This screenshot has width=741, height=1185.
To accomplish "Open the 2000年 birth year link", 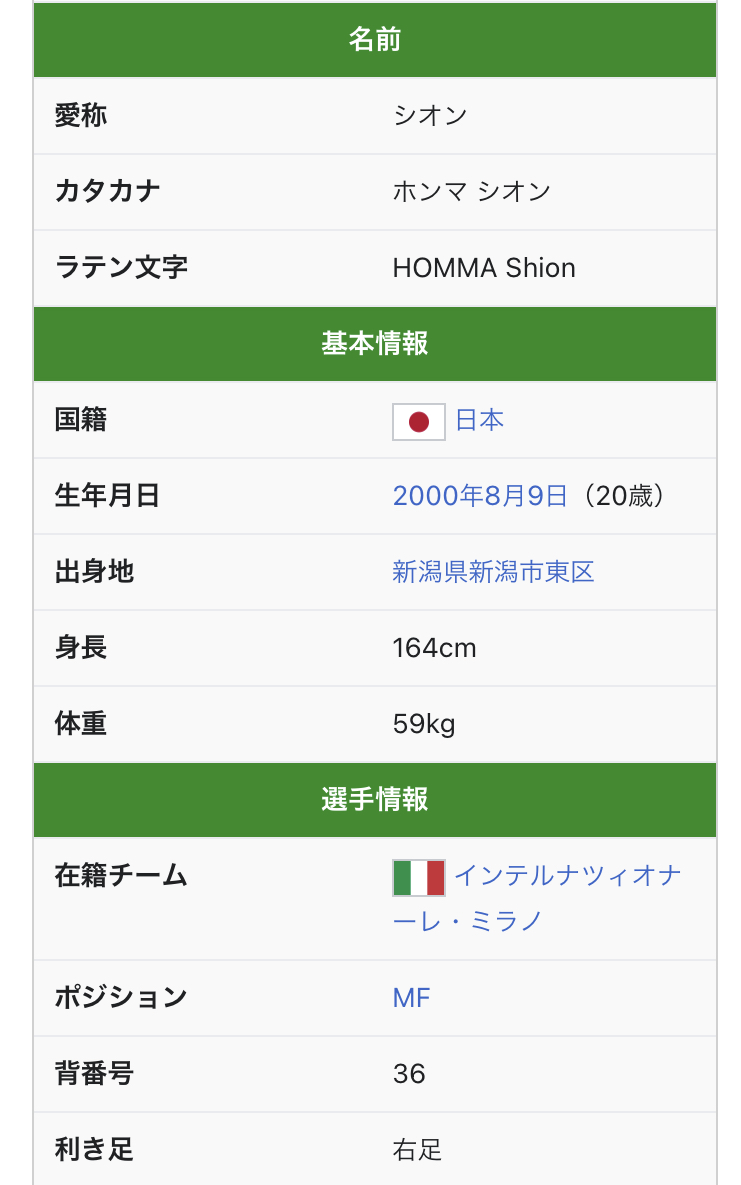I will point(438,496).
